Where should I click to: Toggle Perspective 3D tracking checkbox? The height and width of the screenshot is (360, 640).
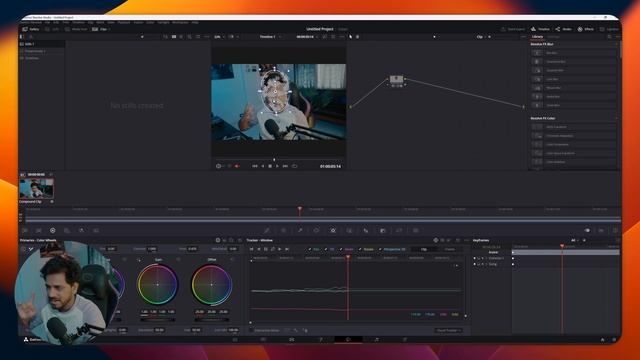tap(380, 249)
